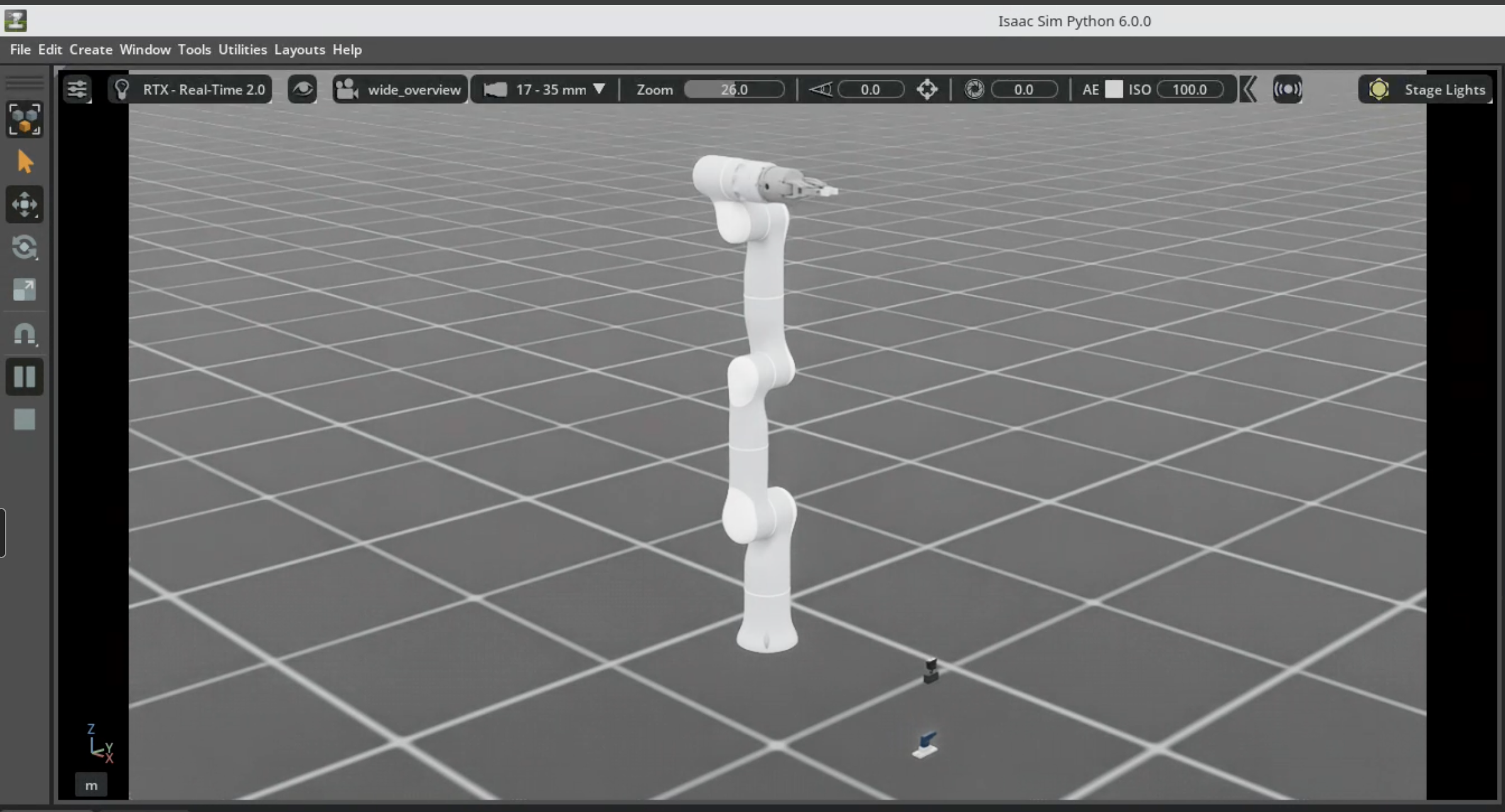The width and height of the screenshot is (1505, 812).
Task: Click the yellow sun Stage Lights icon
Action: 1379,89
